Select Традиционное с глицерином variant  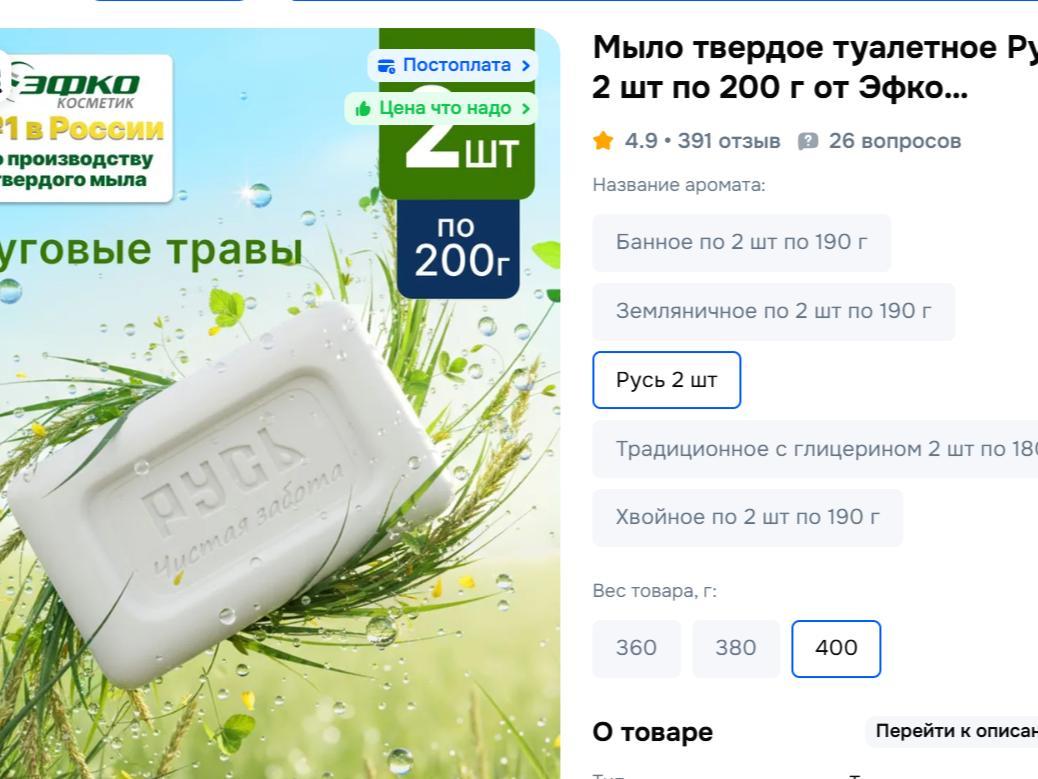click(815, 449)
